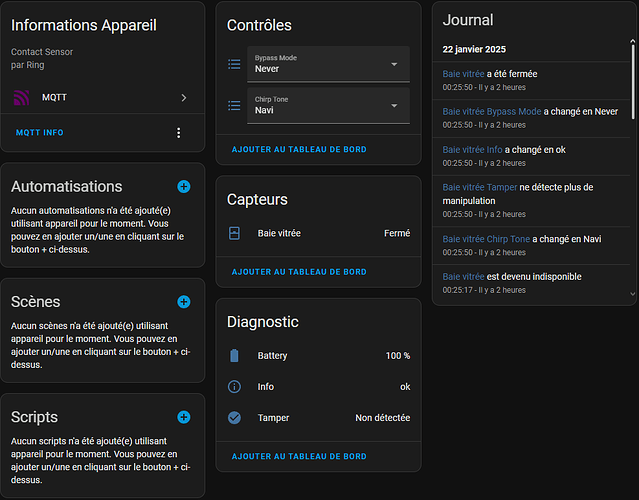The width and height of the screenshot is (639, 500).
Task: Click the Info circle icon in Diagnostic
Action: pos(234,387)
